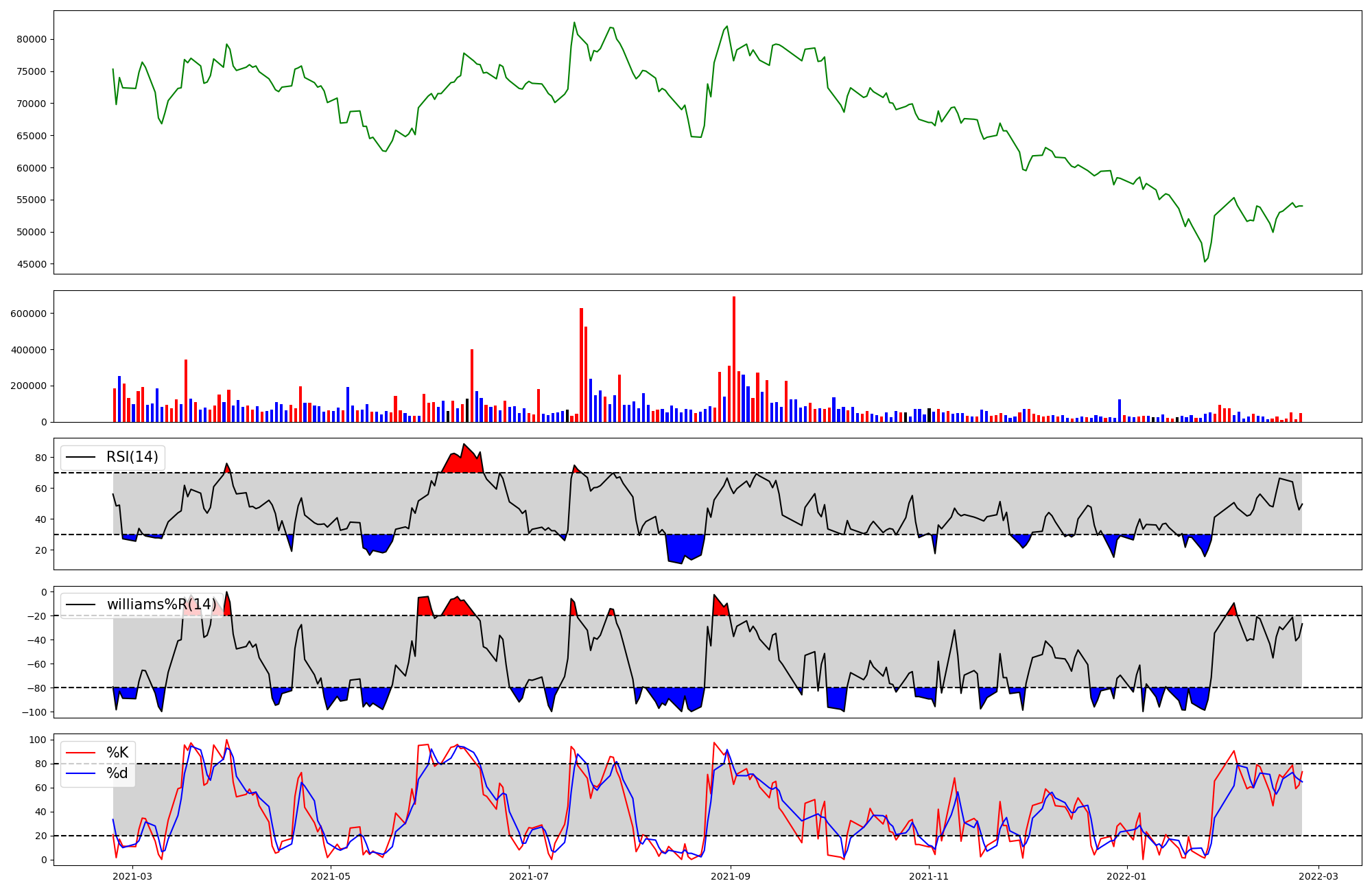Click the 2021-09 x-axis date label
This screenshot has width=1372, height=892.
[x=731, y=876]
